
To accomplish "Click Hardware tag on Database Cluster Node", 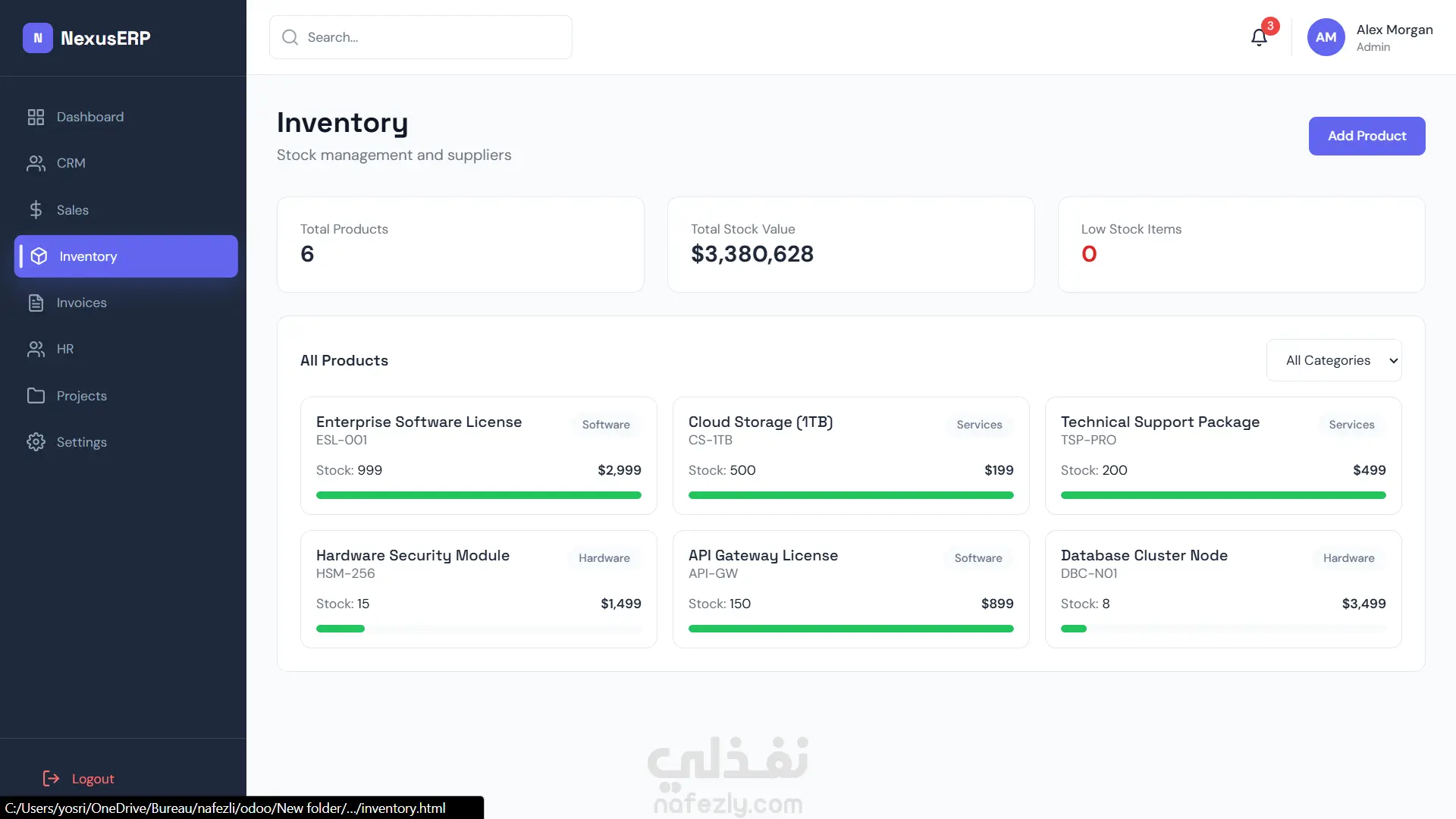I will tap(1349, 558).
